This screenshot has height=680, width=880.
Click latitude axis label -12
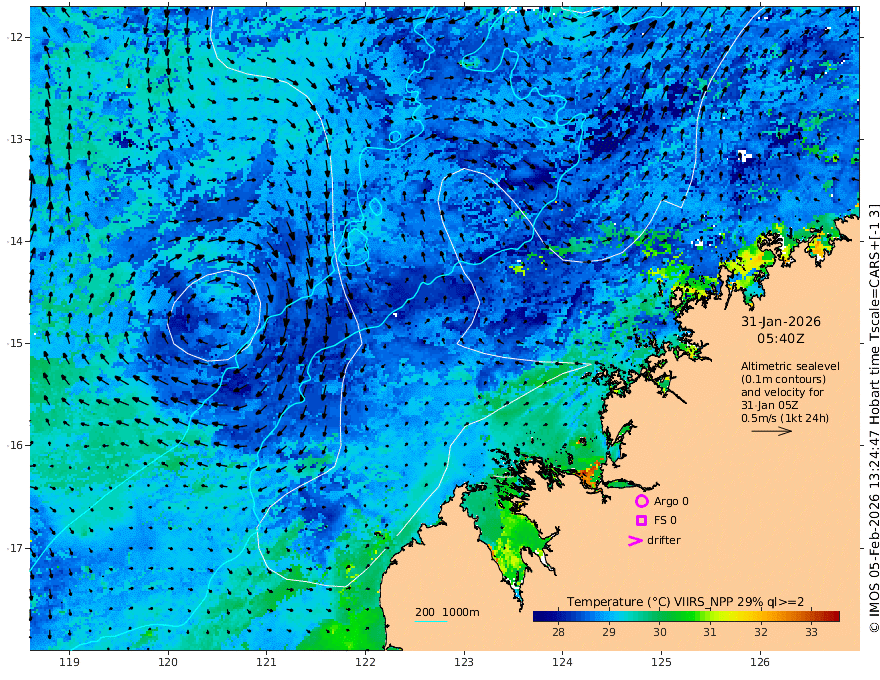[x=15, y=37]
